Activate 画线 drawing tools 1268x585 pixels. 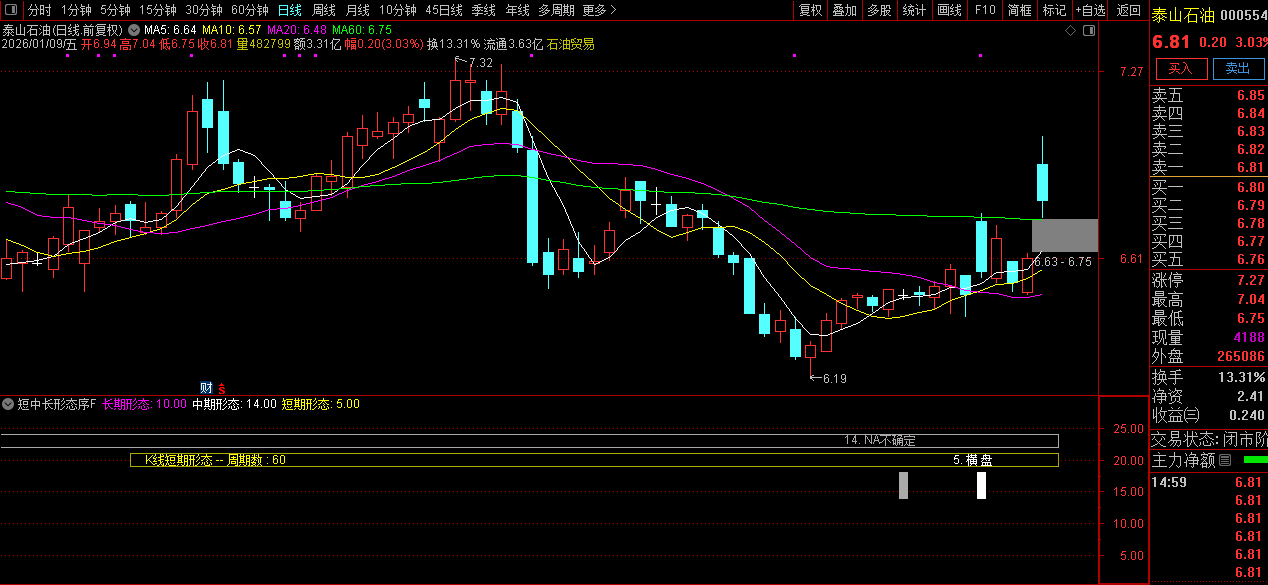pyautogui.click(x=950, y=10)
